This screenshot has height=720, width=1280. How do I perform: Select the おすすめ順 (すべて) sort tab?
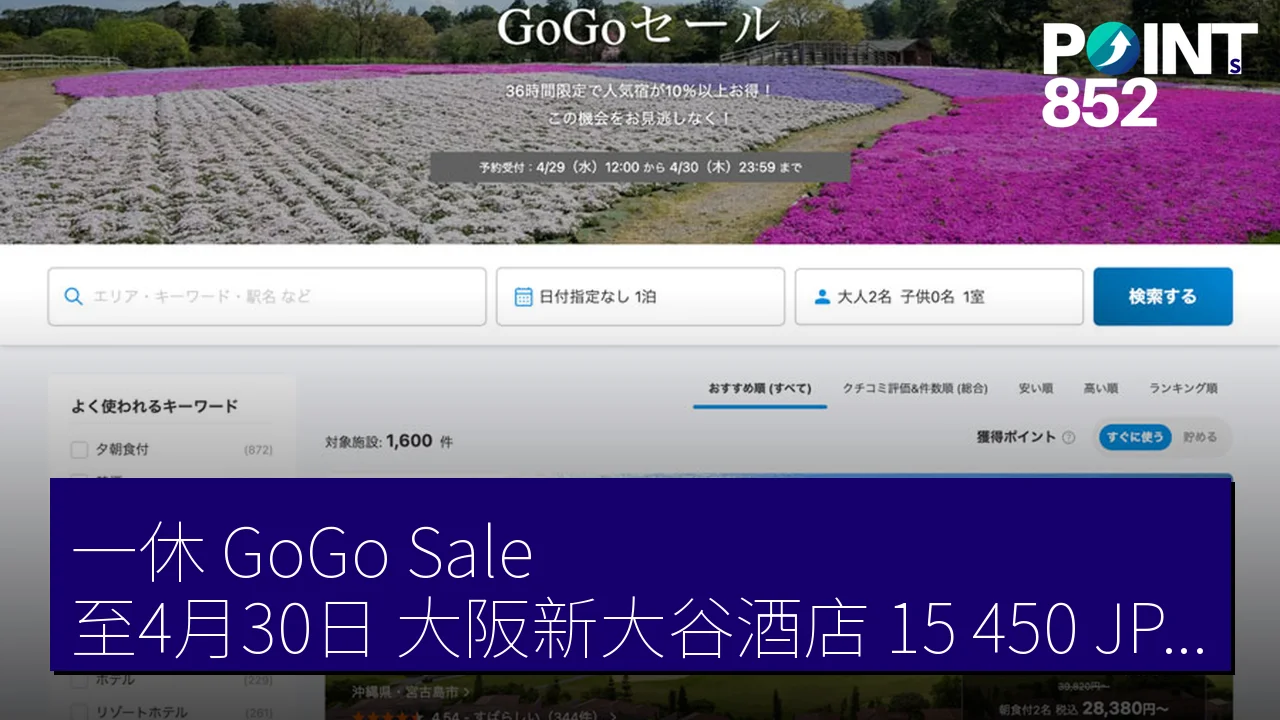point(759,388)
